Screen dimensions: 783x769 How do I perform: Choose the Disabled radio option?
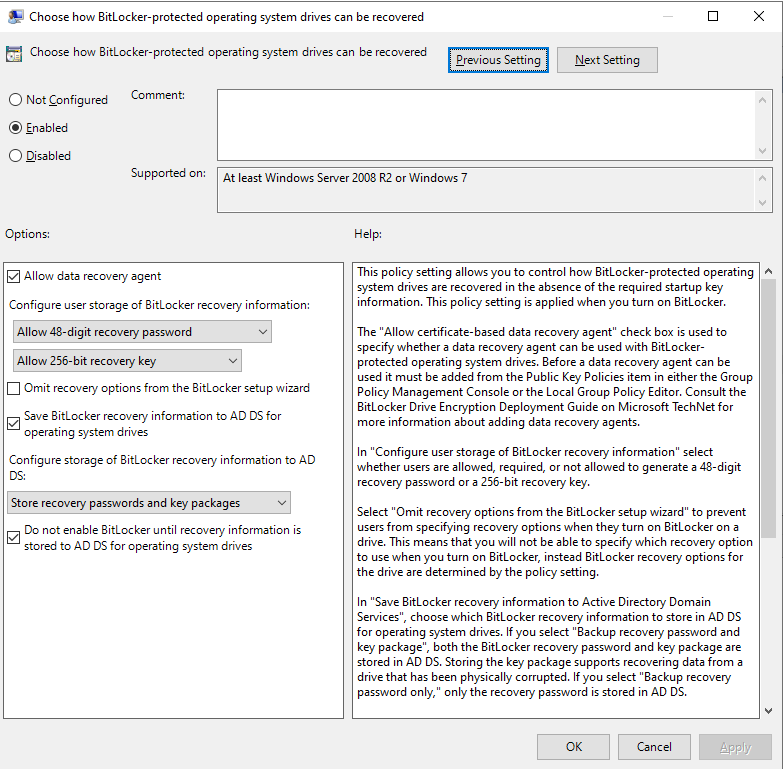(x=15, y=156)
